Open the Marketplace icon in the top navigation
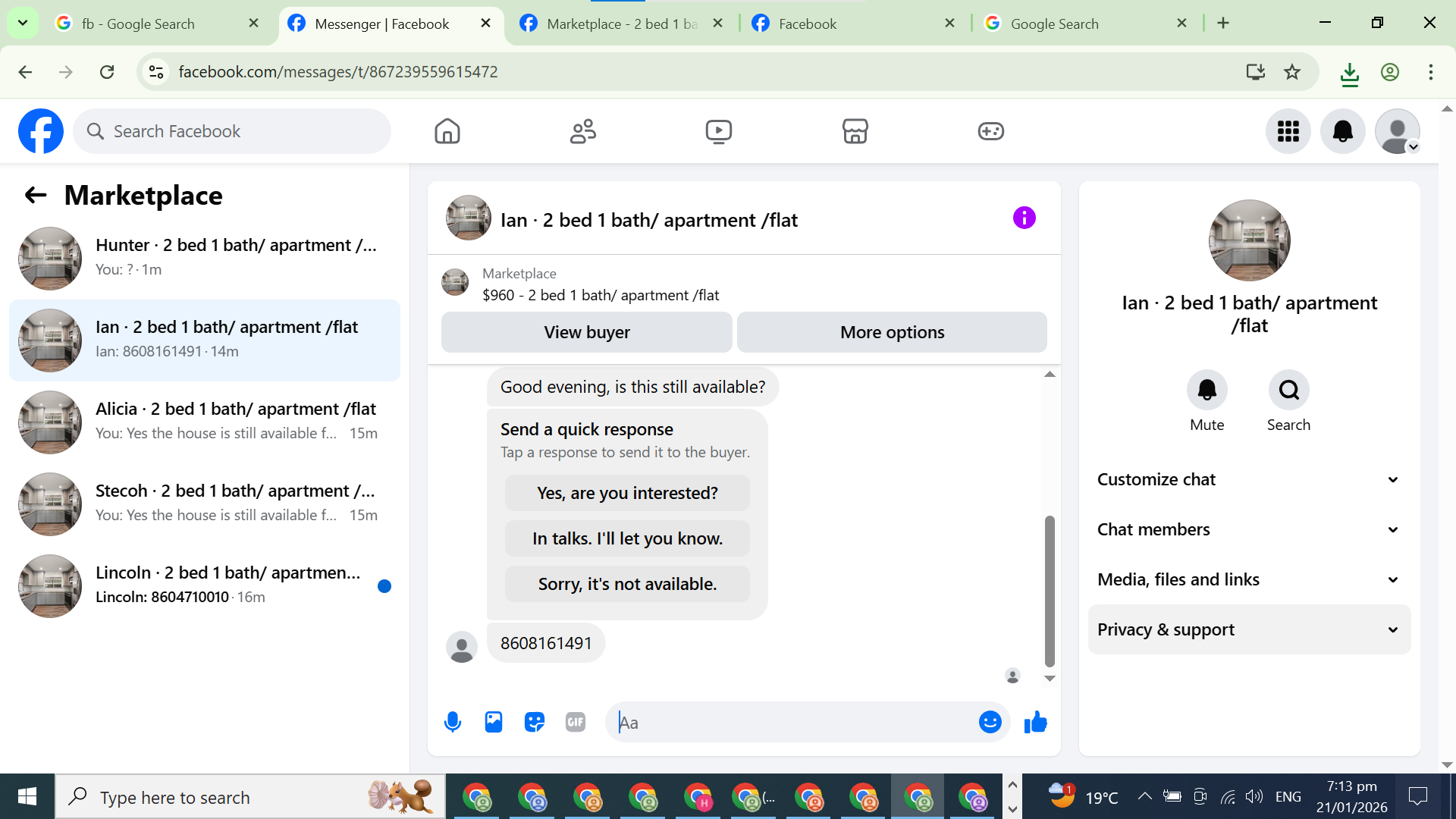 855,131
